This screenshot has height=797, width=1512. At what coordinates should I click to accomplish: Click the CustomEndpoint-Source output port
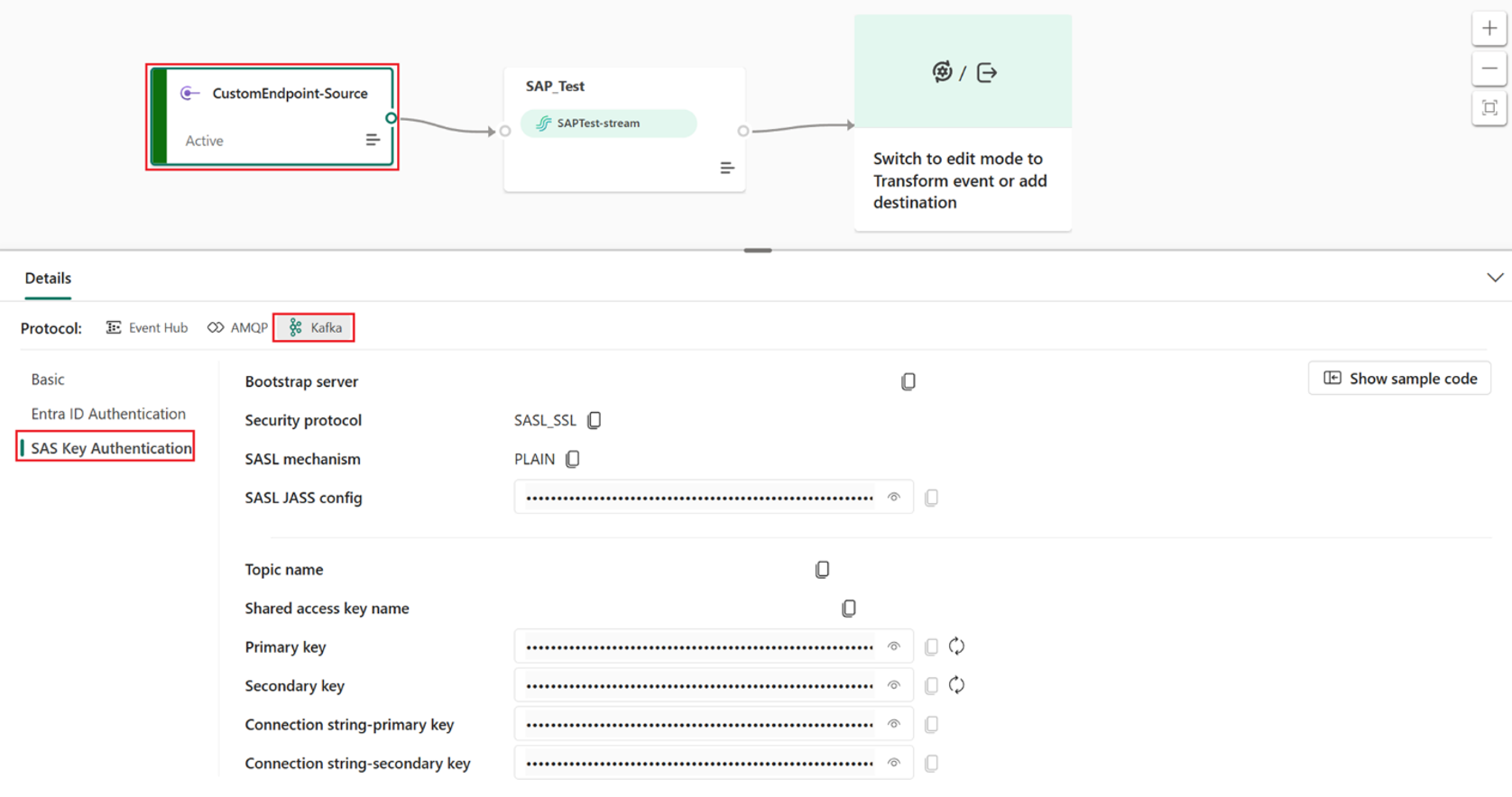coord(391,118)
